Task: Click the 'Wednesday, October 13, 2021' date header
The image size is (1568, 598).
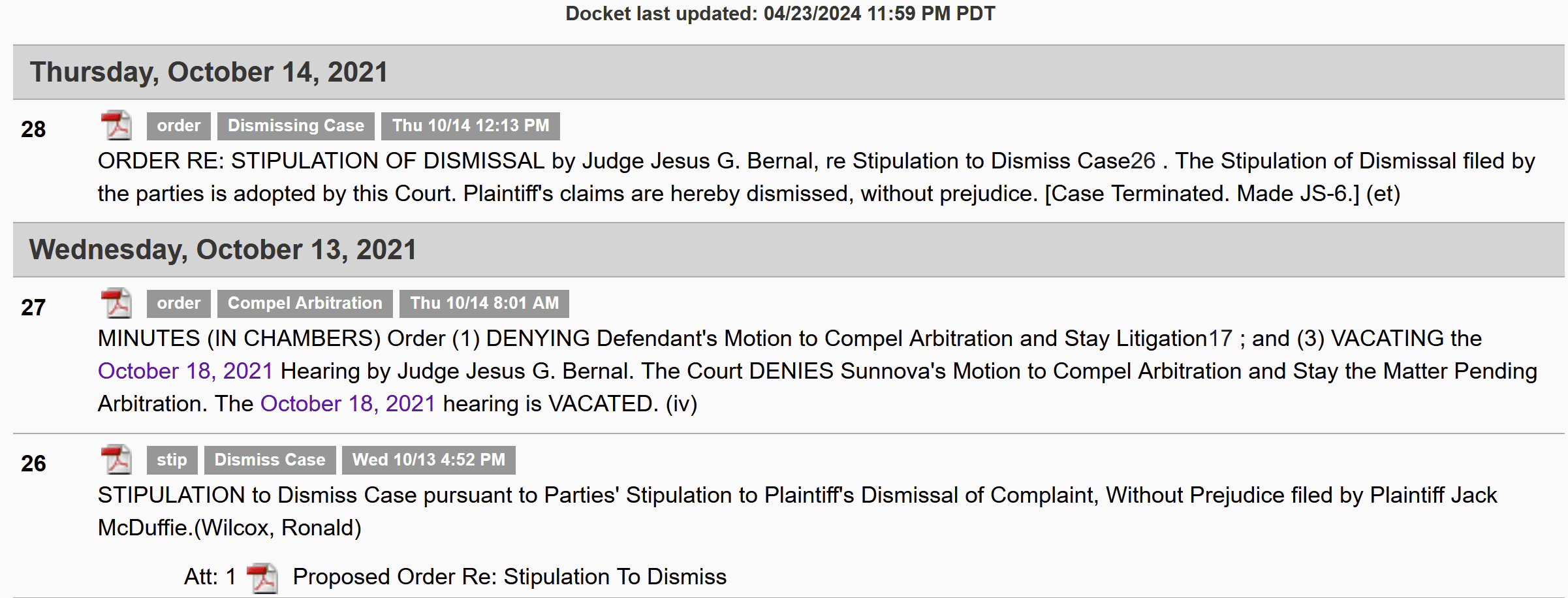Action: (223, 250)
